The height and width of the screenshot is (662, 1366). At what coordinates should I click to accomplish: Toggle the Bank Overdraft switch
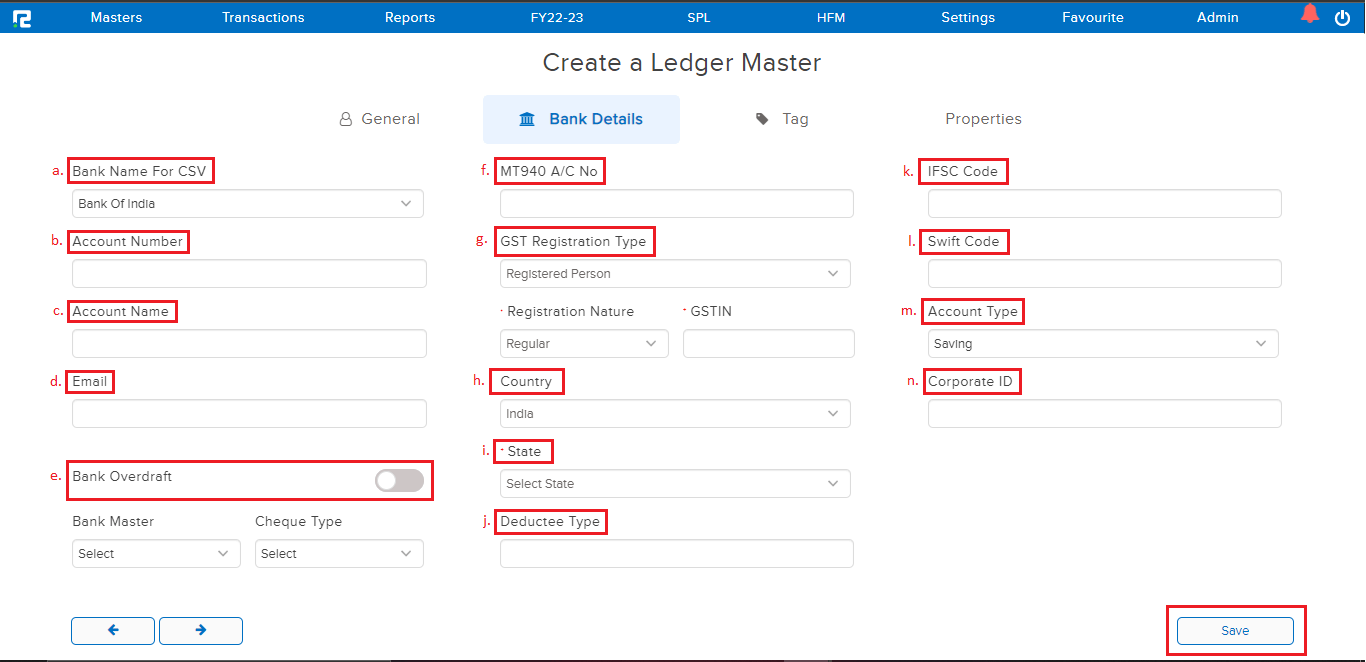click(399, 481)
